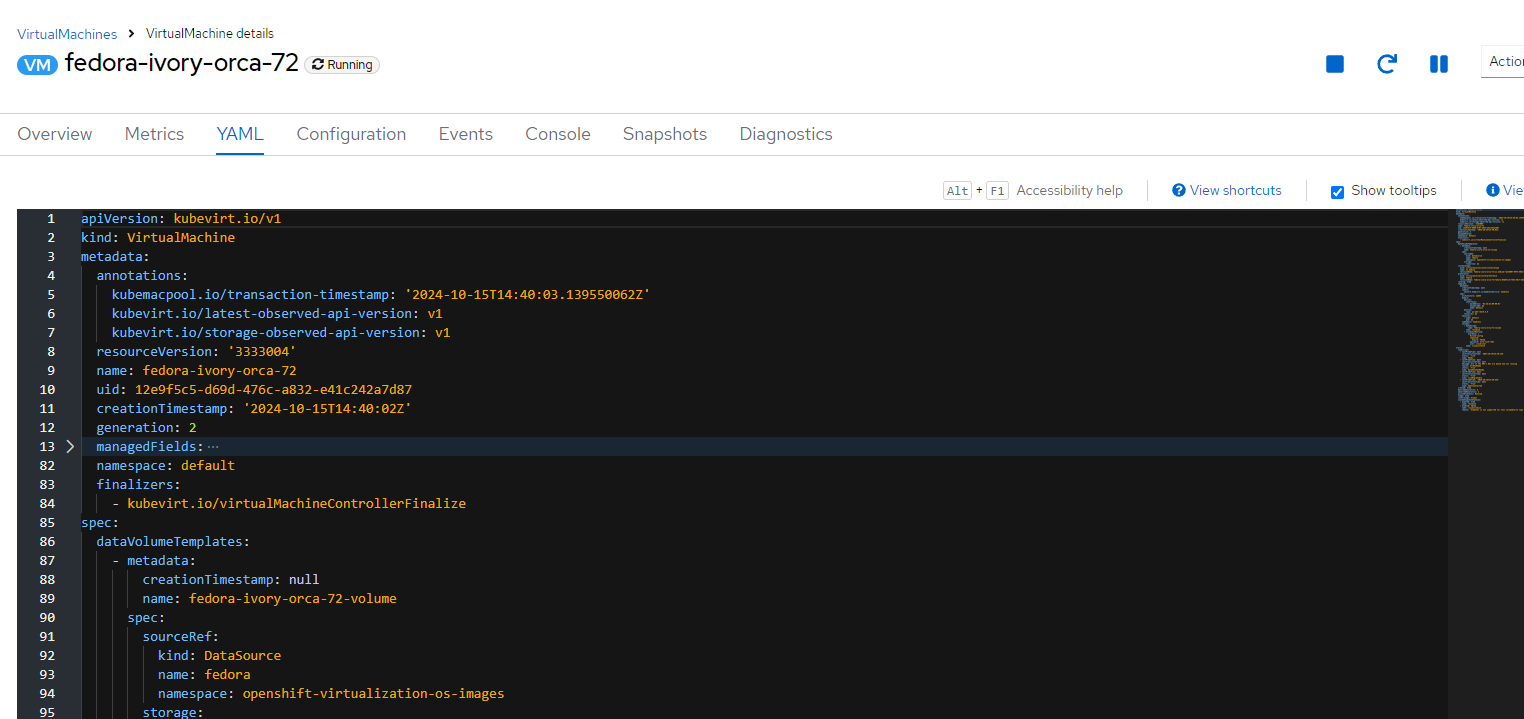Viewport: 1524px width, 719px height.
Task: Click the 'apiVersion: kubevirt.io/v1' line
Action: point(181,219)
